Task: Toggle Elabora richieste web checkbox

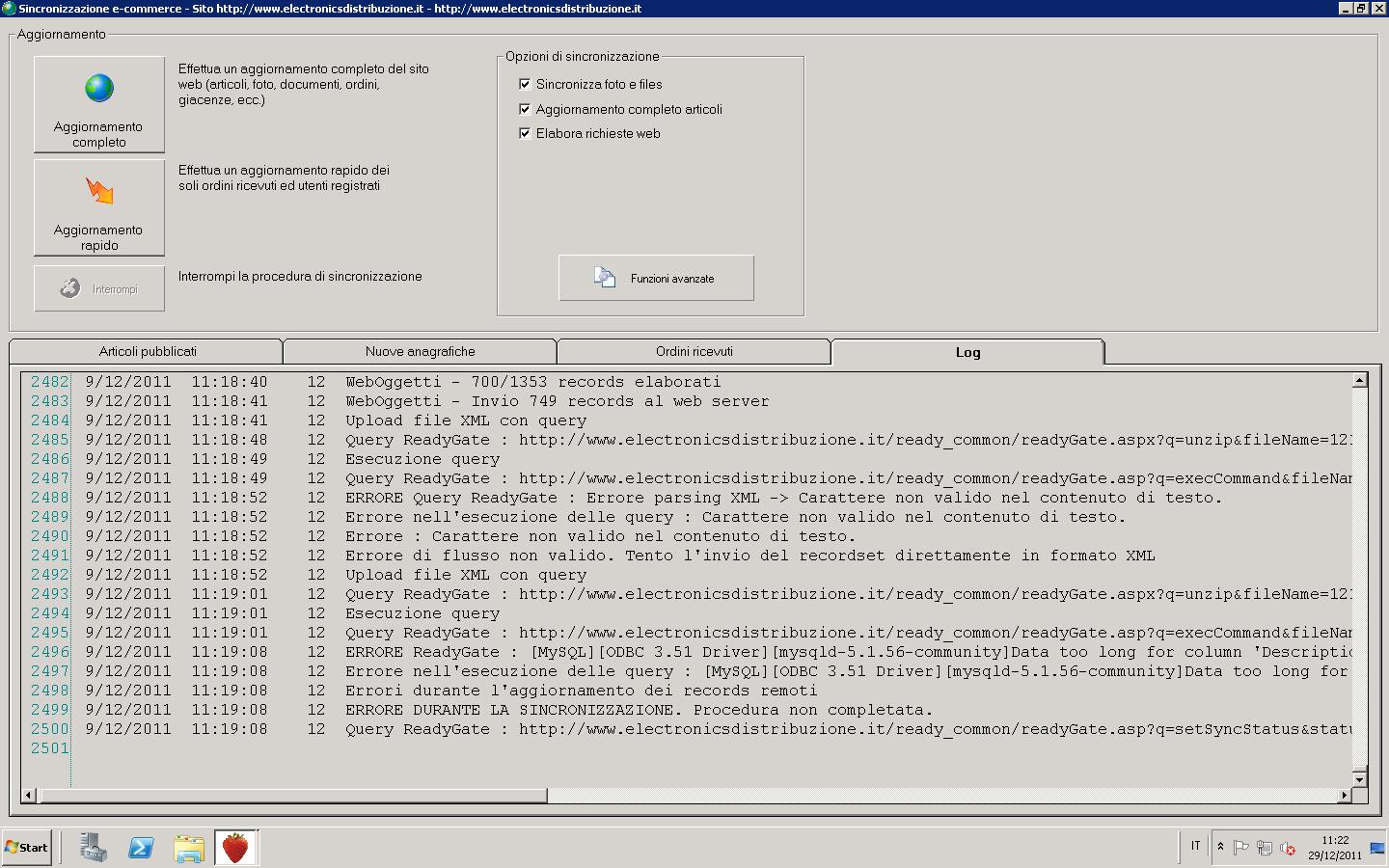Action: point(525,133)
